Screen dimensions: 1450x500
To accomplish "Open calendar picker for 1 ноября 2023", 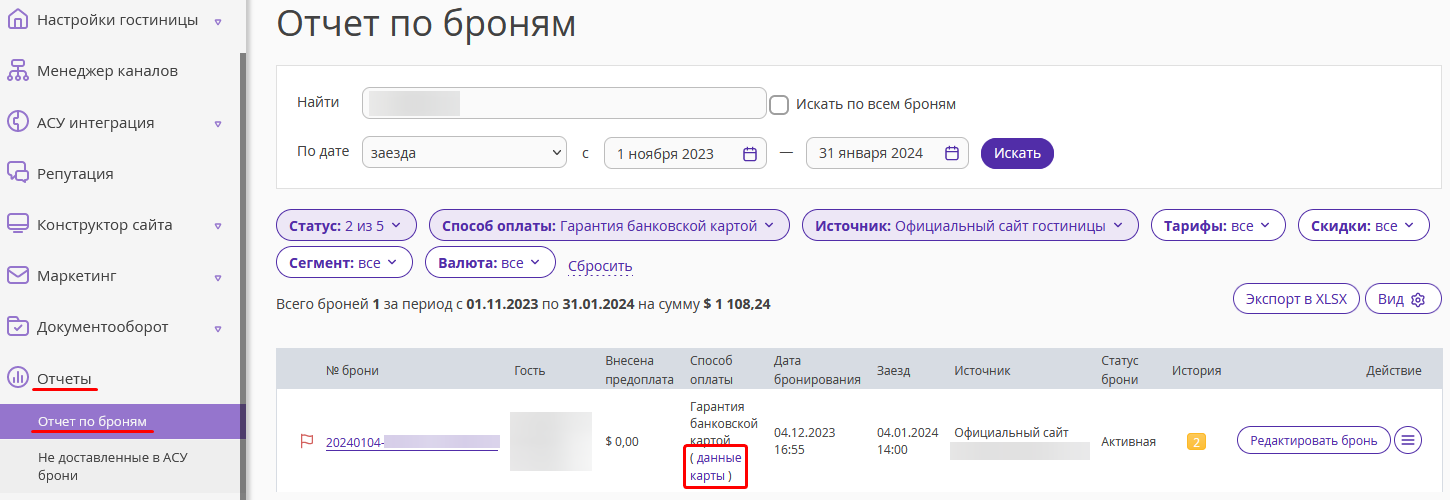I will [750, 154].
